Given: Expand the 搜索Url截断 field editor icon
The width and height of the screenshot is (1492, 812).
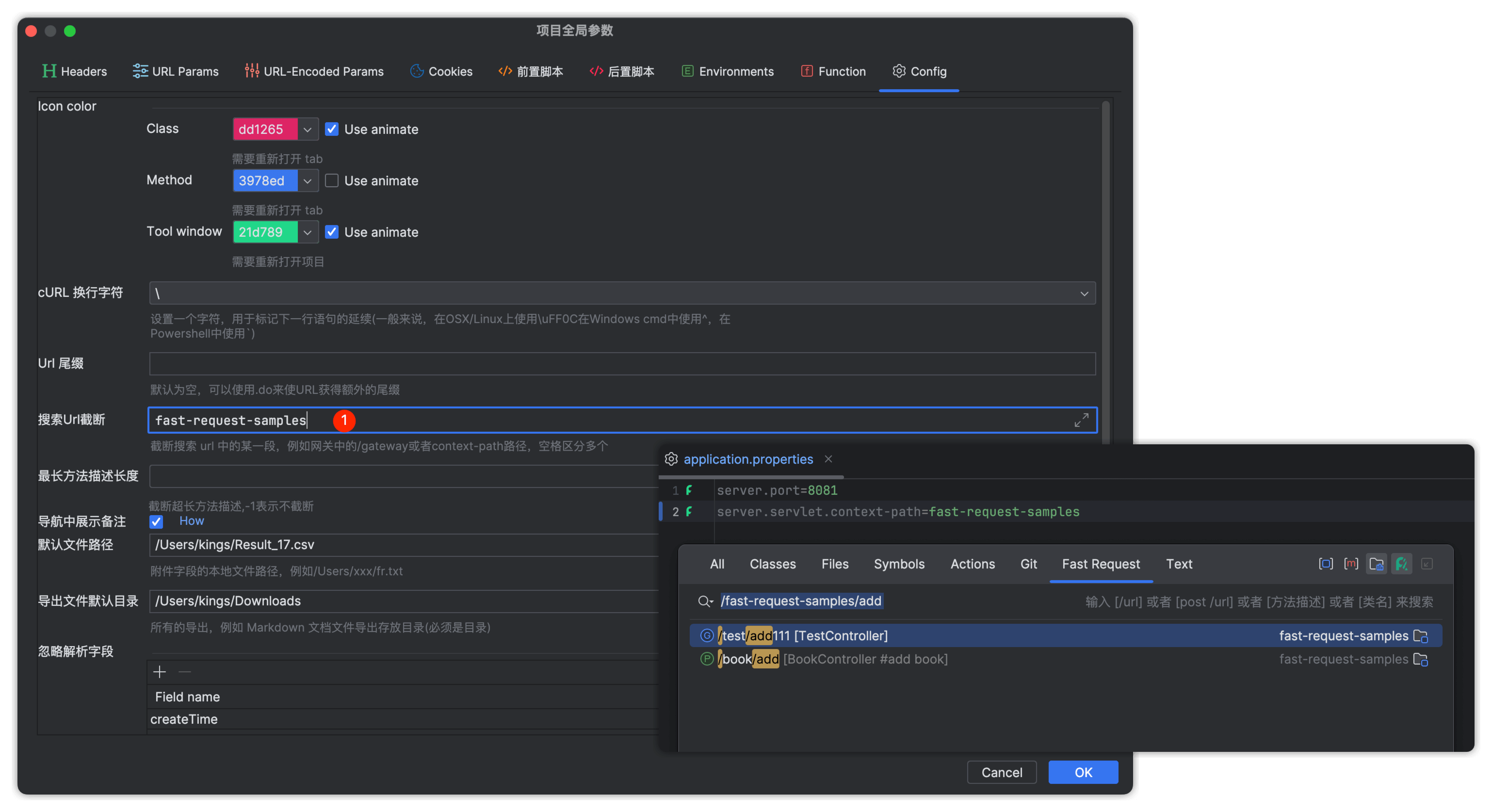Looking at the screenshot, I should click(x=1081, y=420).
